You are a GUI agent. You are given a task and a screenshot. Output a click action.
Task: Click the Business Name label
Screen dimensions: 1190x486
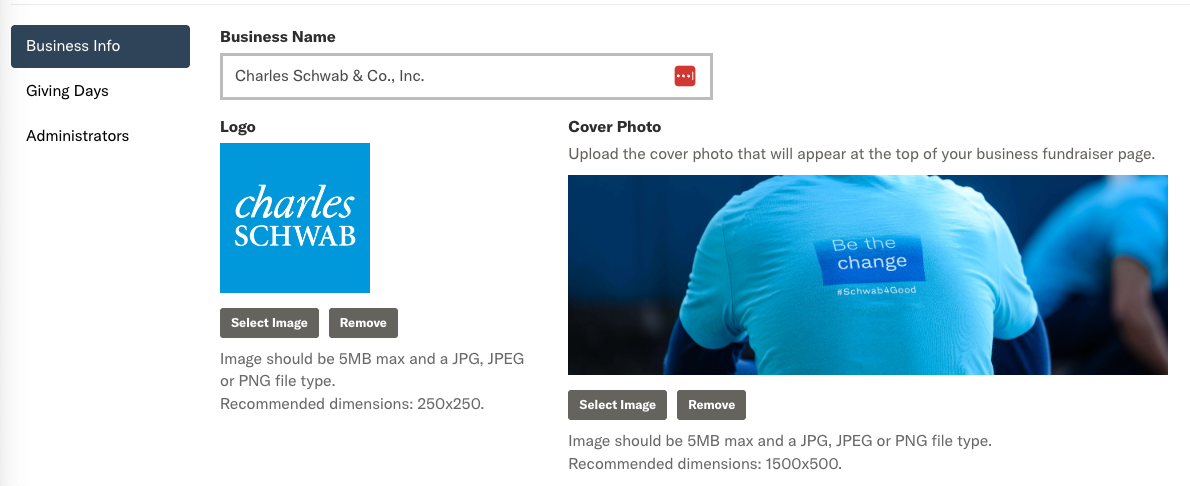tap(278, 37)
